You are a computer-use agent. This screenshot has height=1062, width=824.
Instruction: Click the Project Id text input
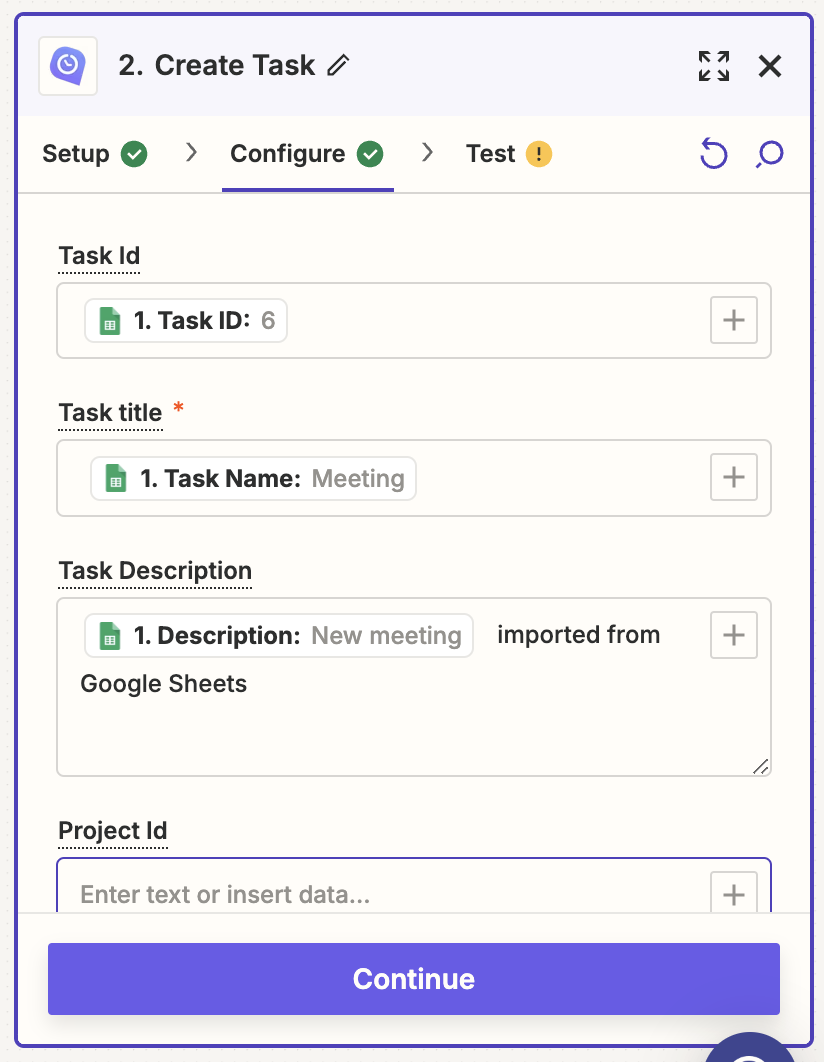point(300,894)
